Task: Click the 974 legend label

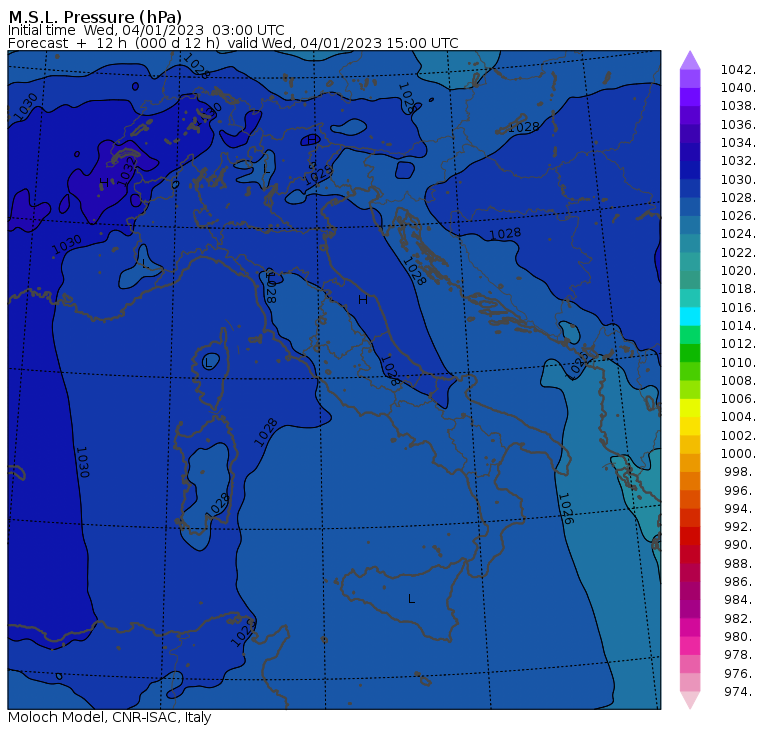Action: 740,692
